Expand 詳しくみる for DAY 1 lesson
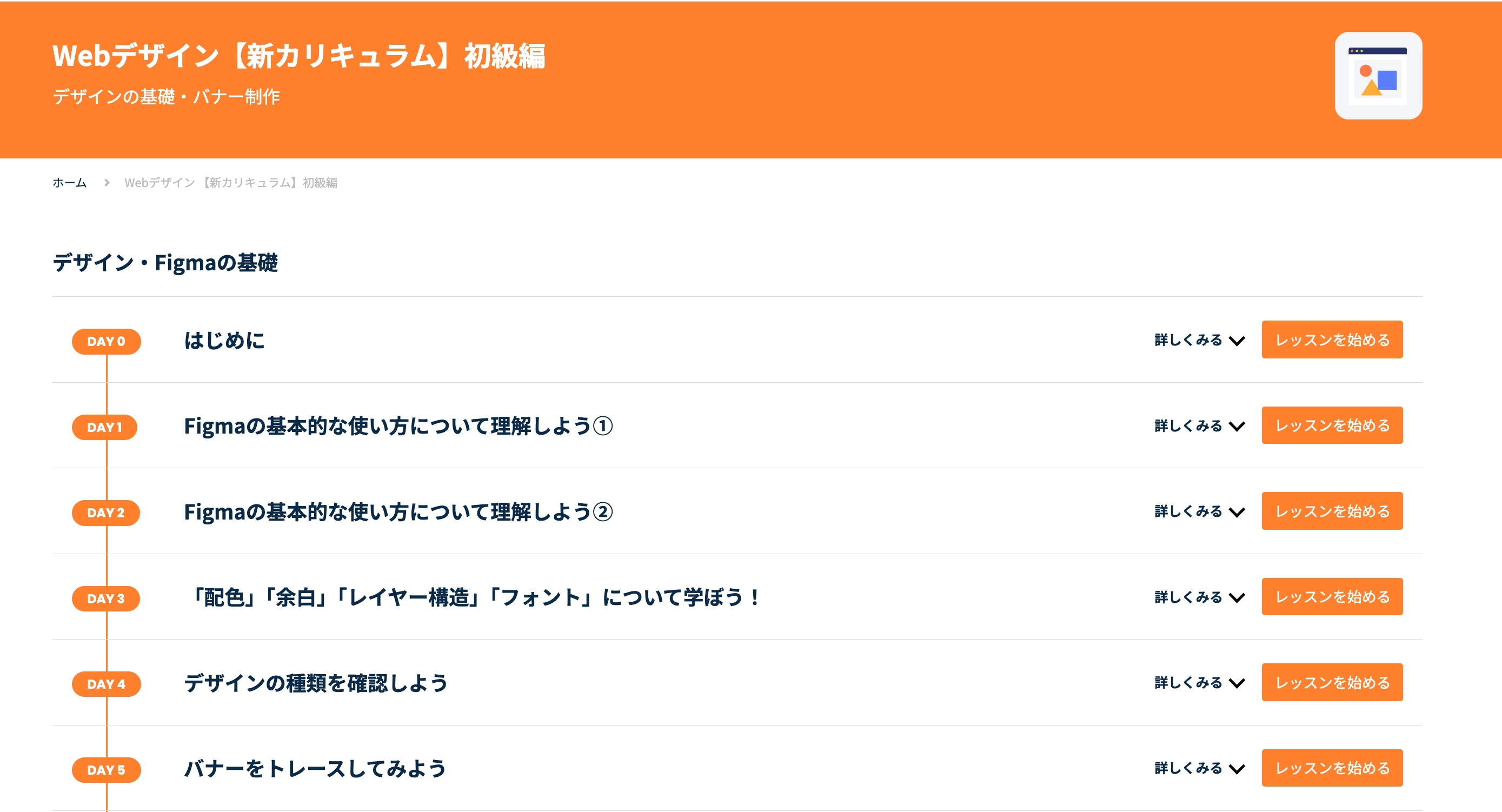The width and height of the screenshot is (1502, 812). [1199, 426]
